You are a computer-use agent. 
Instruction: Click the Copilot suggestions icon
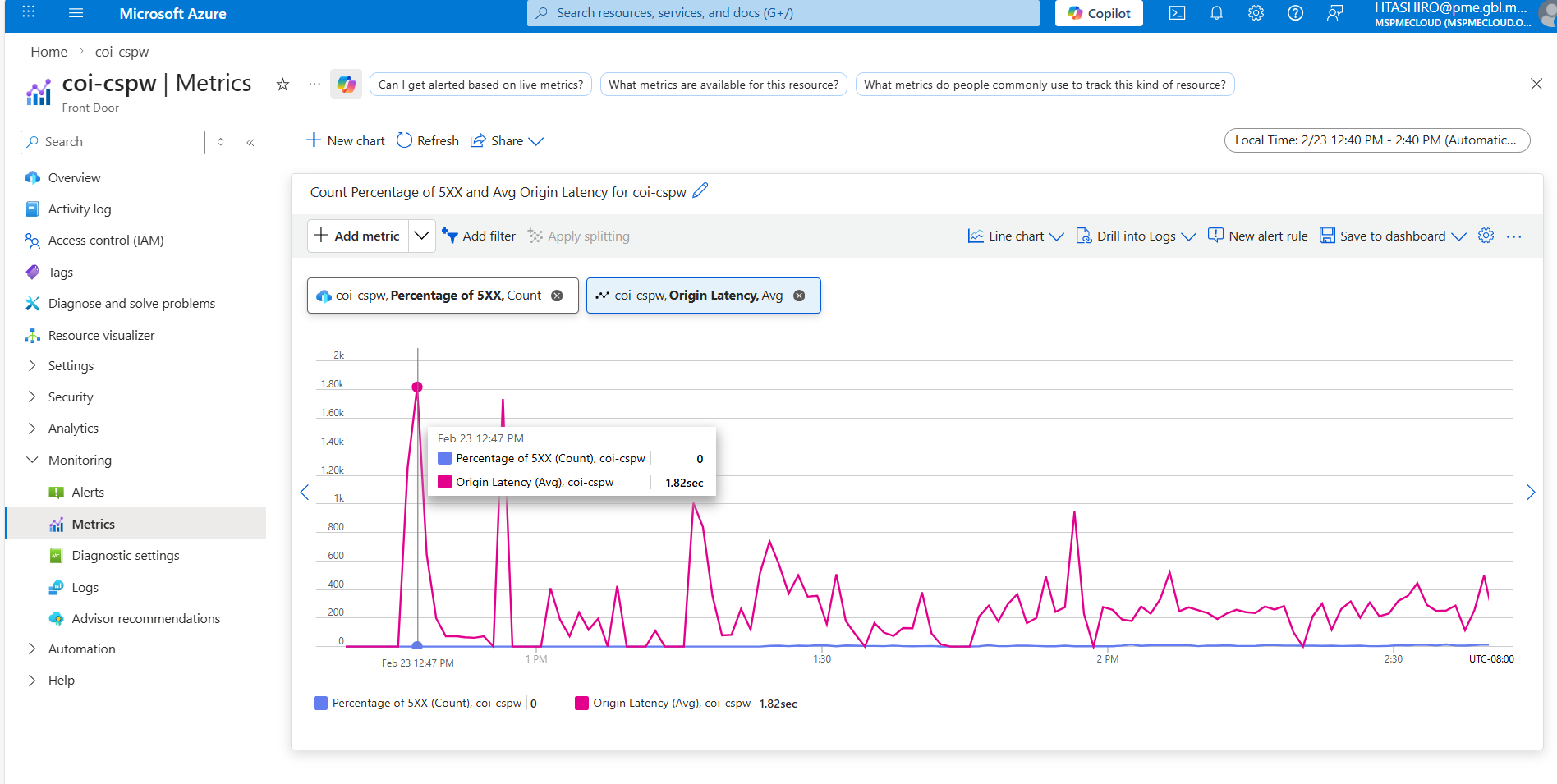(x=346, y=85)
